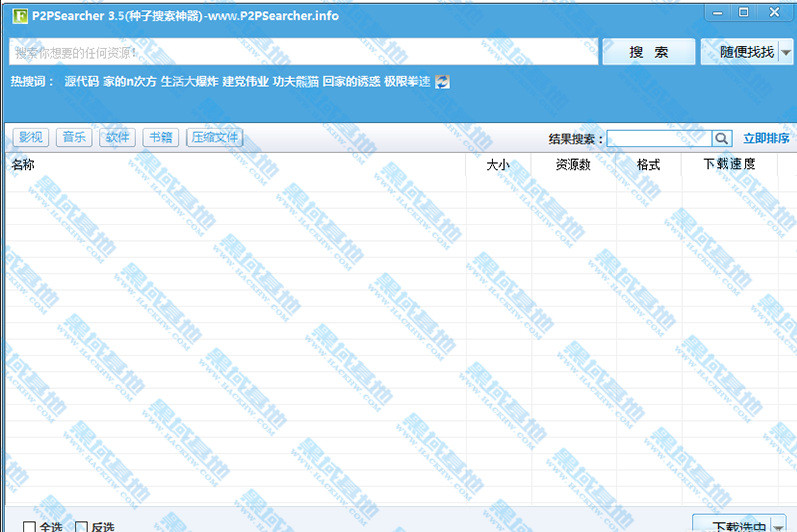This screenshot has height=532, width=797.
Task: Maximize the P2PSearcher window
Action: [744, 13]
